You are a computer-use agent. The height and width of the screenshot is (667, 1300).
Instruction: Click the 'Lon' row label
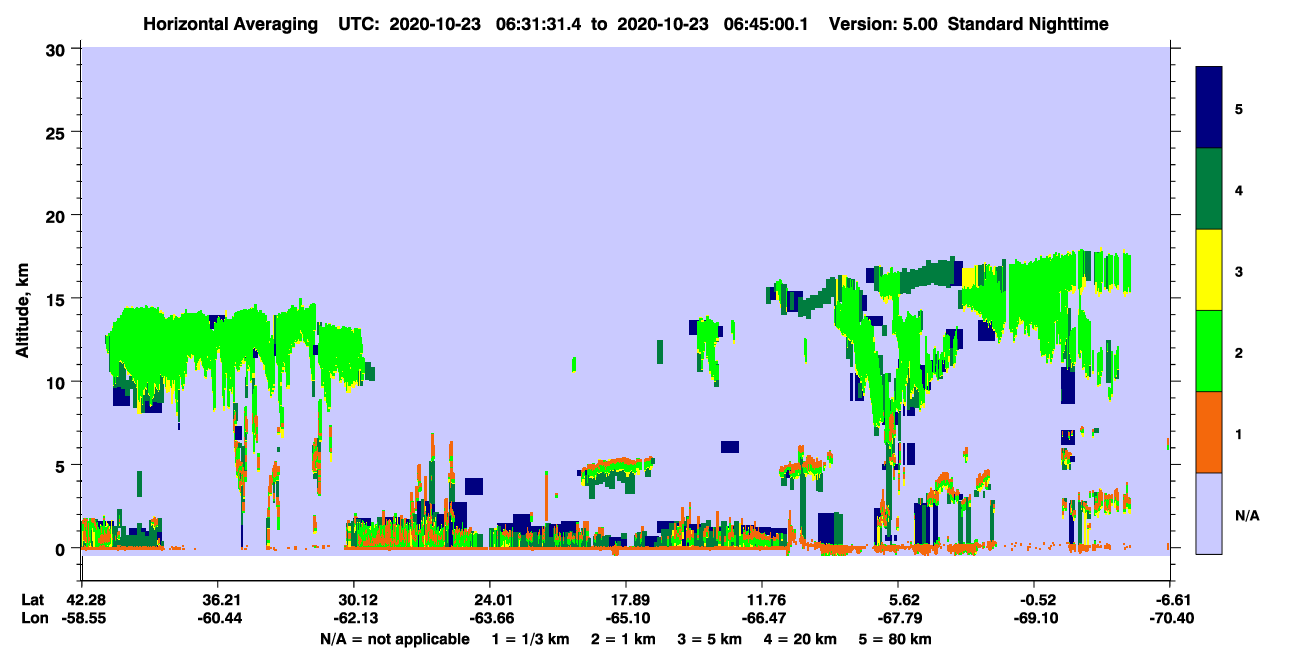pos(34,618)
